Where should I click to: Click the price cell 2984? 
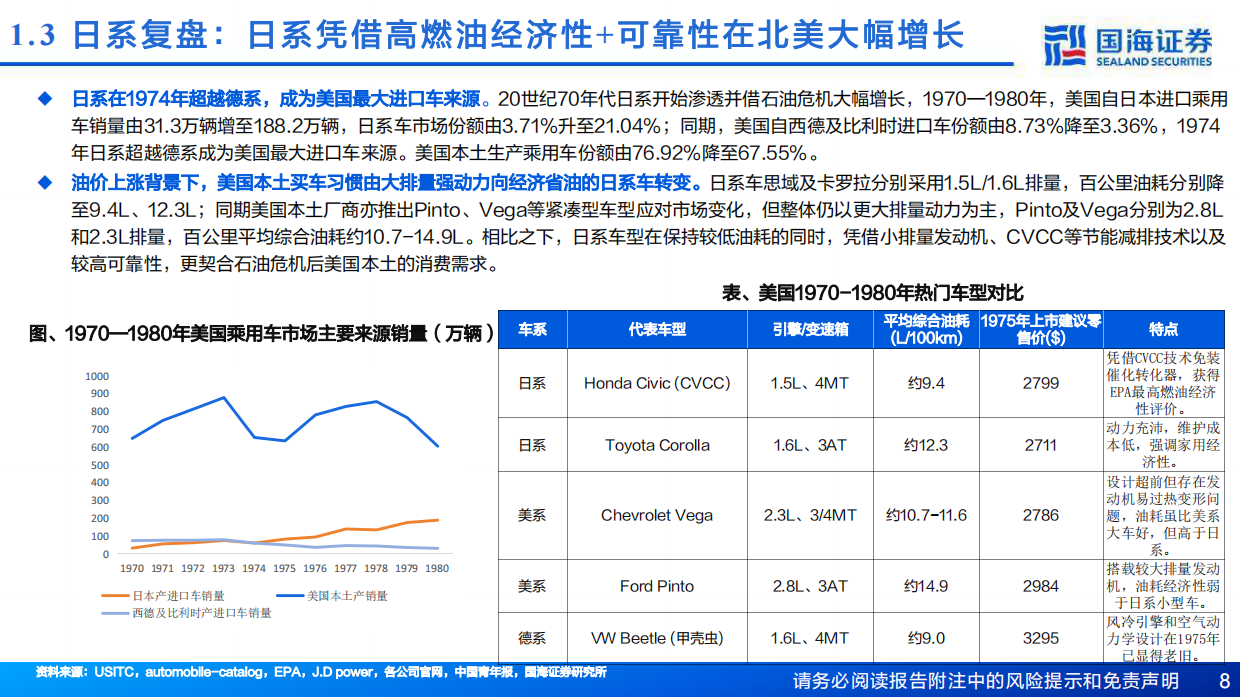click(1040, 586)
